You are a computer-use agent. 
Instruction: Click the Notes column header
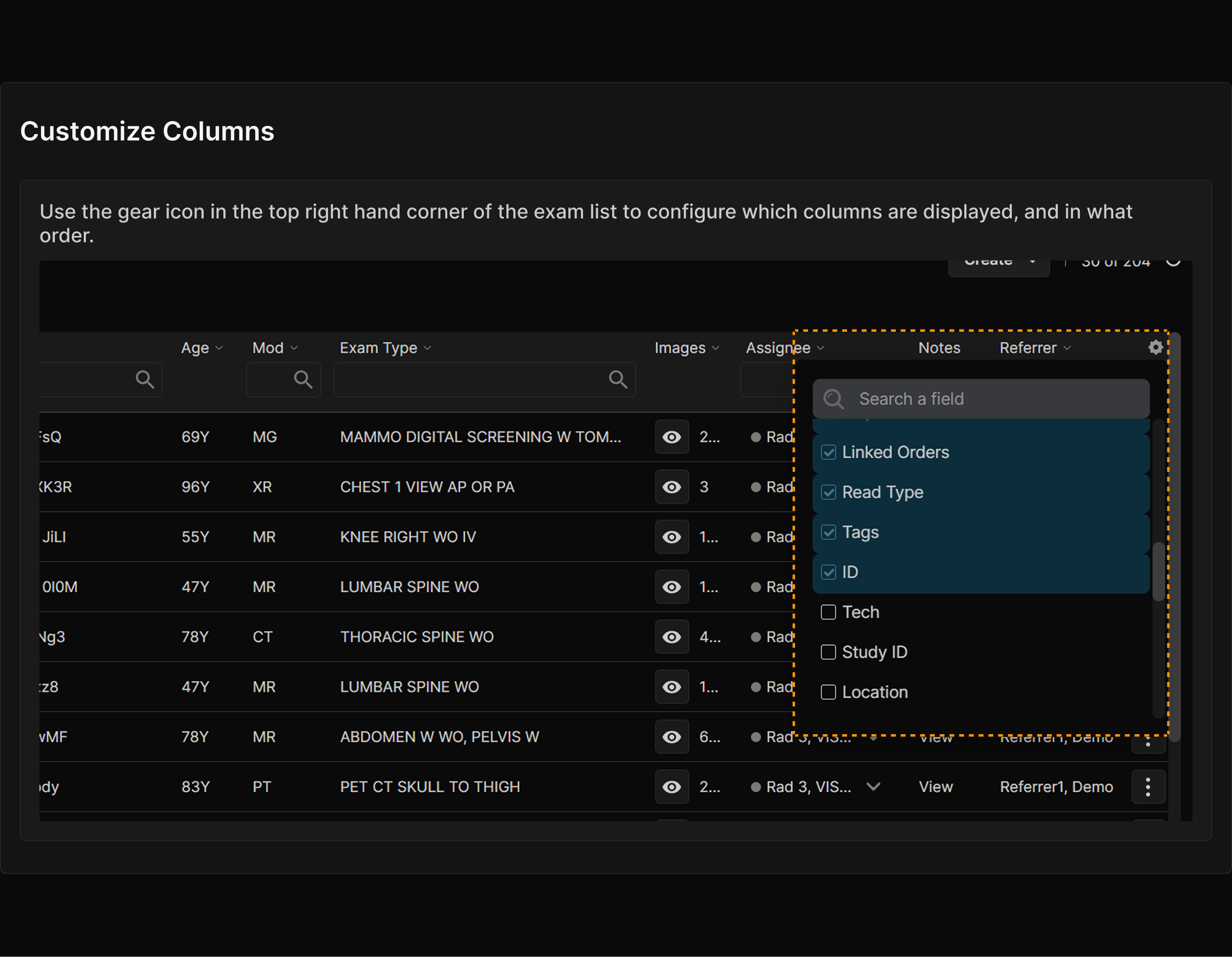click(939, 348)
